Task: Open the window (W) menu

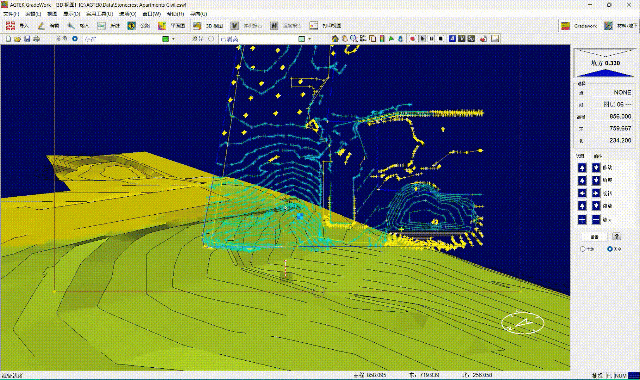Action: coord(151,14)
